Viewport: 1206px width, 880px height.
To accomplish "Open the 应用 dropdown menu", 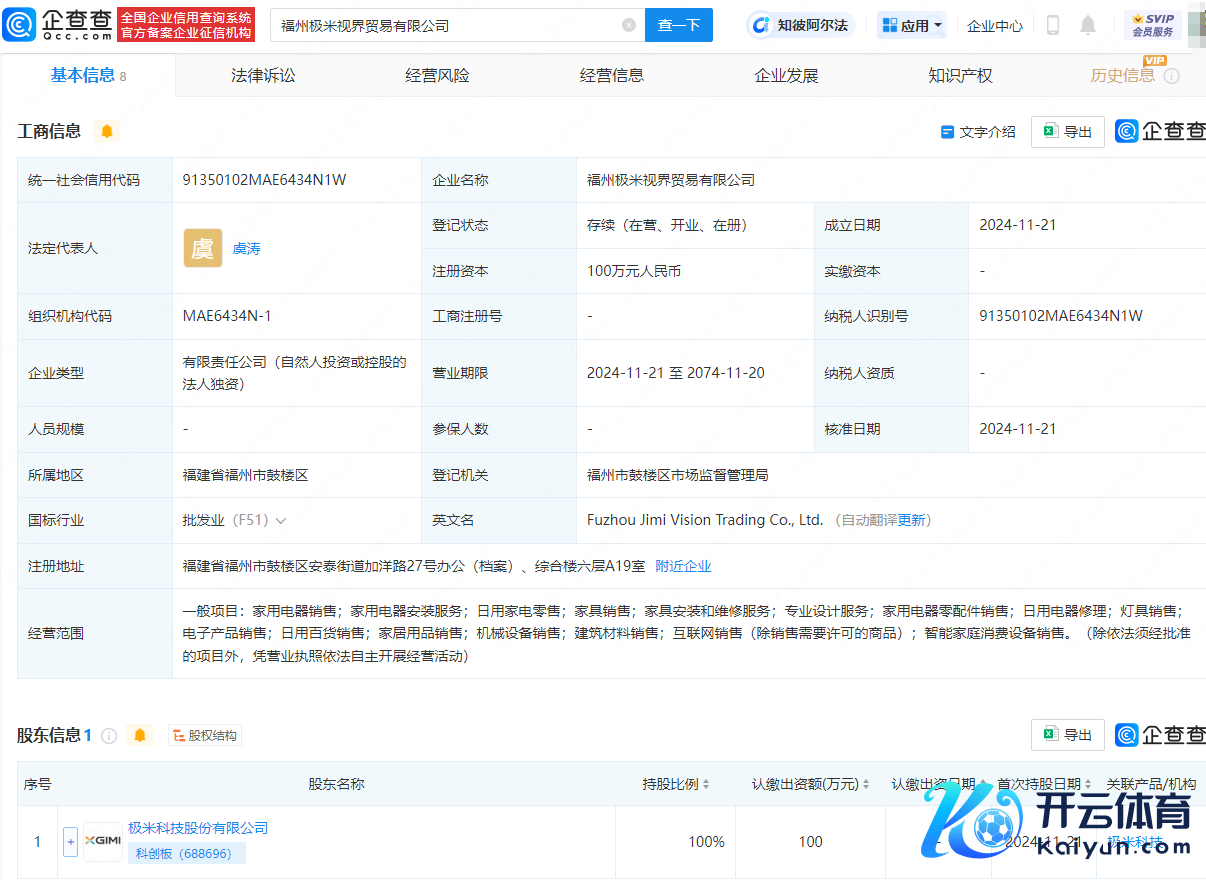I will tap(911, 25).
